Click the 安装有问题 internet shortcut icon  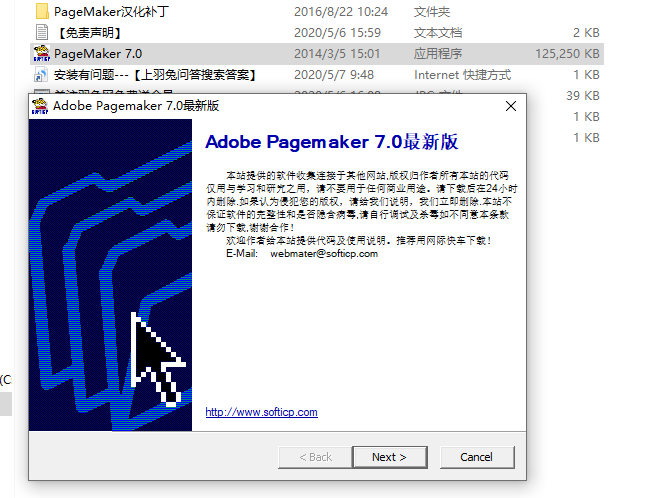point(41,75)
